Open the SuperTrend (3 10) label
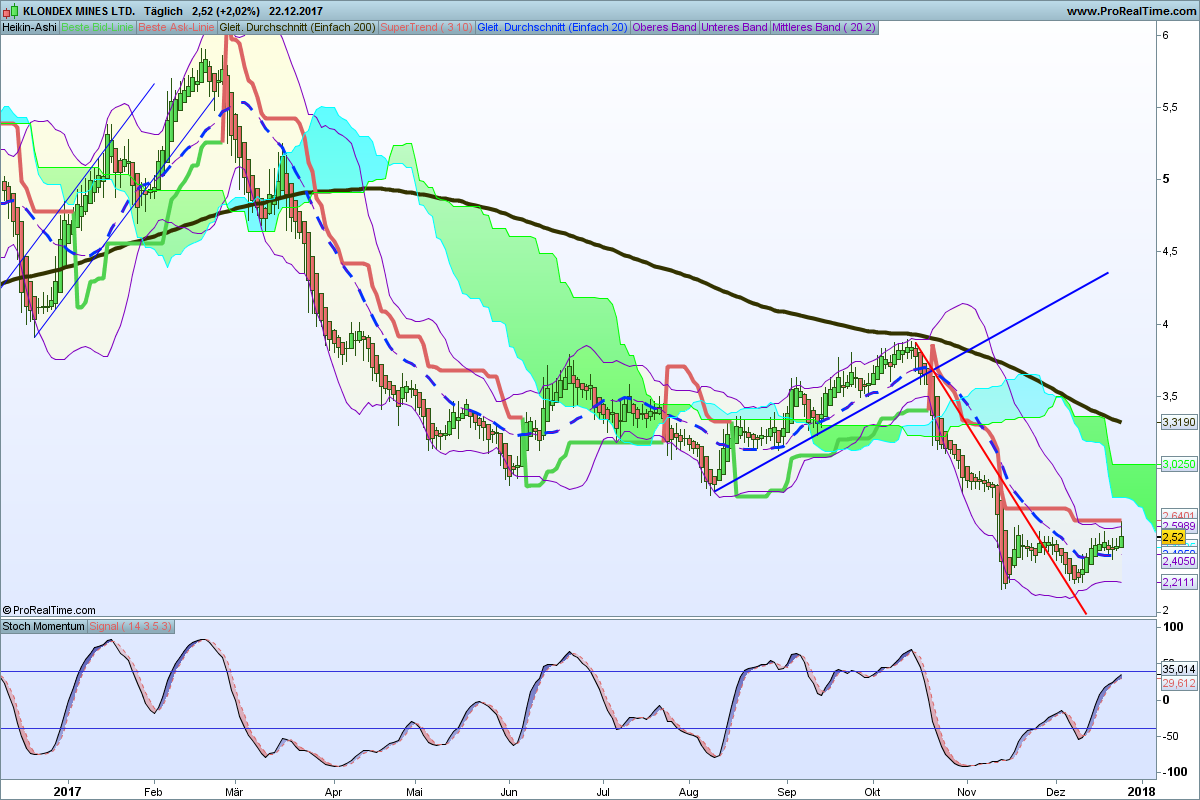This screenshot has width=1200, height=800. [427, 27]
